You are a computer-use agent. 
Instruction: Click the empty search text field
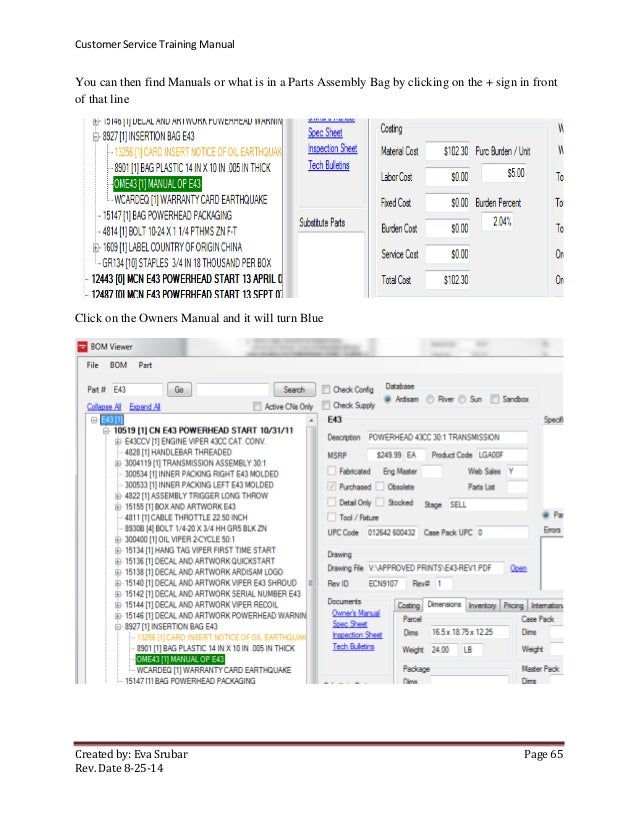tap(232, 390)
